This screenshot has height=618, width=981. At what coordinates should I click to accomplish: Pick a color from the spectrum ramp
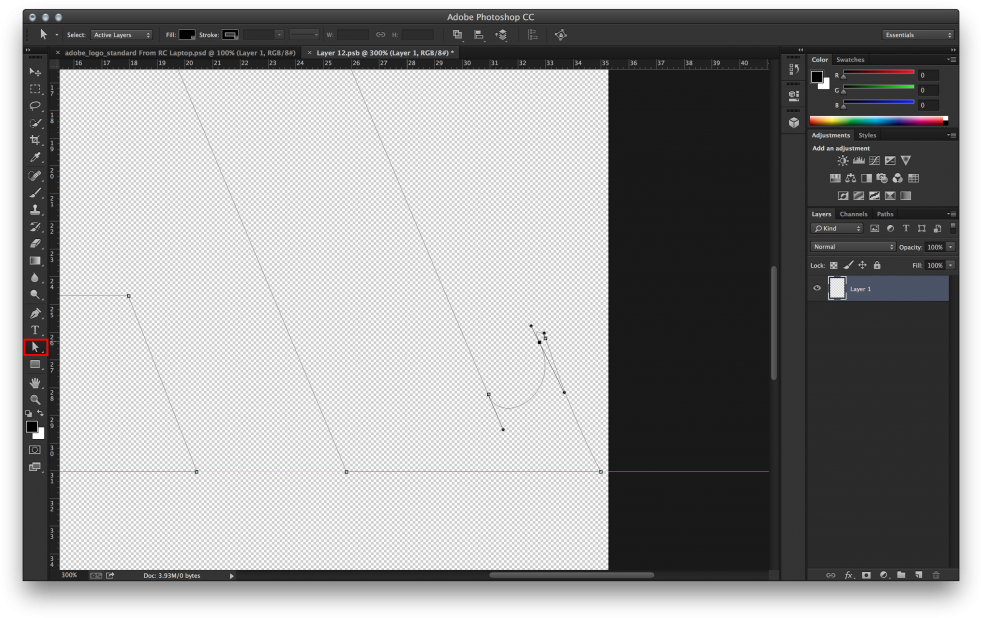click(878, 120)
